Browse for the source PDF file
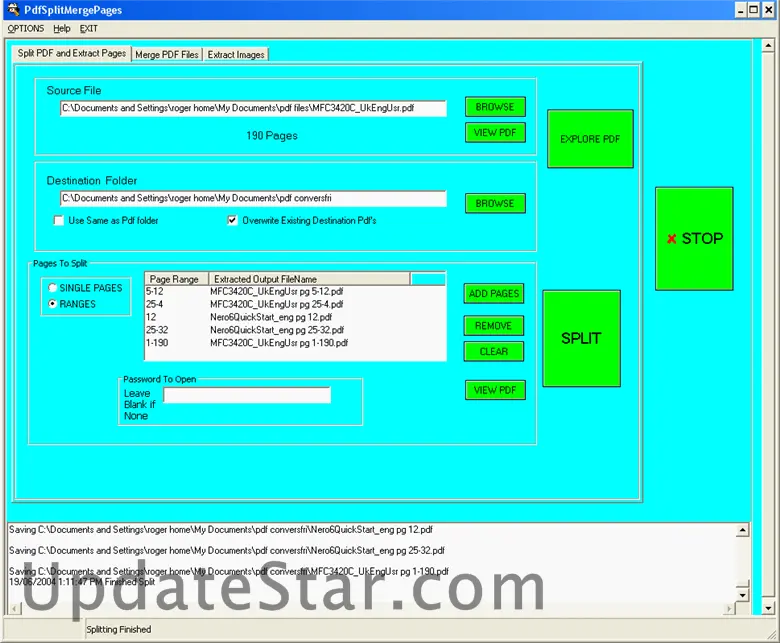This screenshot has width=780, height=643. [x=495, y=107]
